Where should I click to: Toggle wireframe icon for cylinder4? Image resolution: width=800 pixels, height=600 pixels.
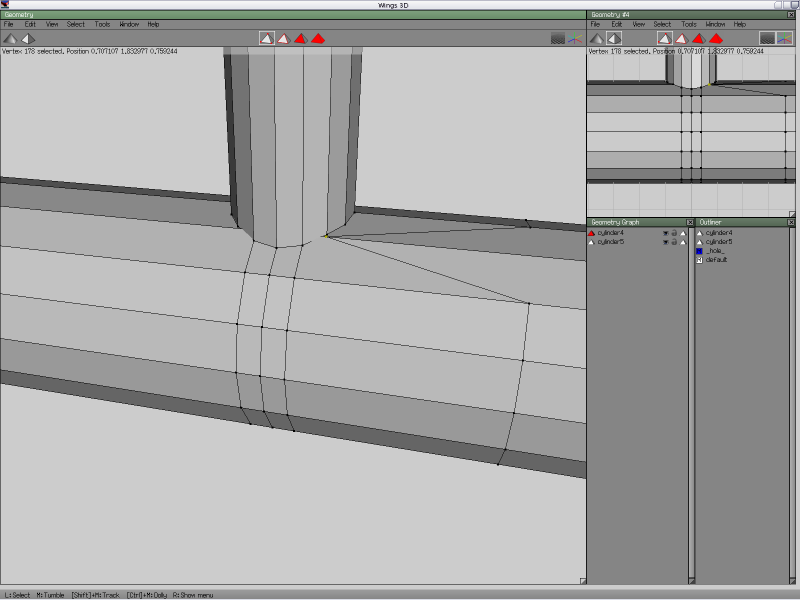(x=683, y=232)
